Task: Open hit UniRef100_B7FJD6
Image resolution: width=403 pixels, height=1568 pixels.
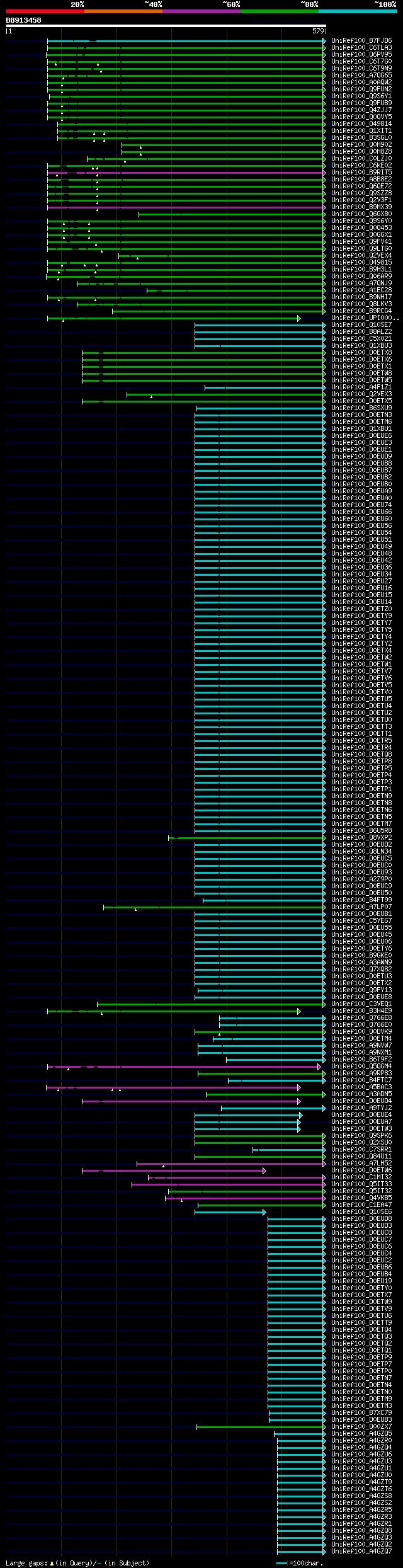Action: [361, 41]
